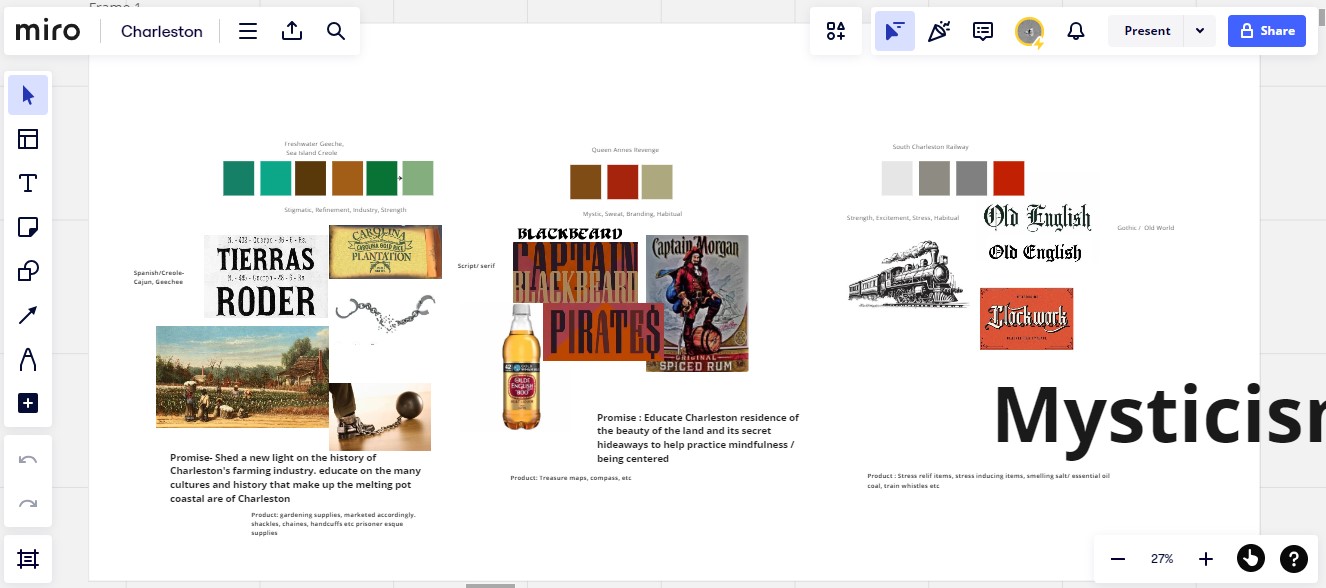Image resolution: width=1326 pixels, height=588 pixels.
Task: Select the Shapes tool
Action: [28, 271]
